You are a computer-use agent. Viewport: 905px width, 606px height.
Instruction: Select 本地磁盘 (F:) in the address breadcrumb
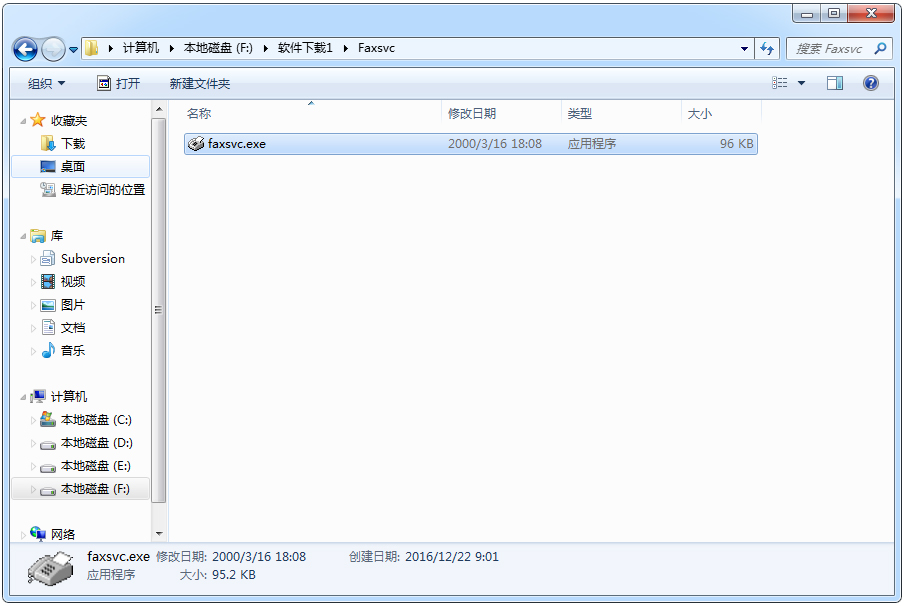(218, 48)
